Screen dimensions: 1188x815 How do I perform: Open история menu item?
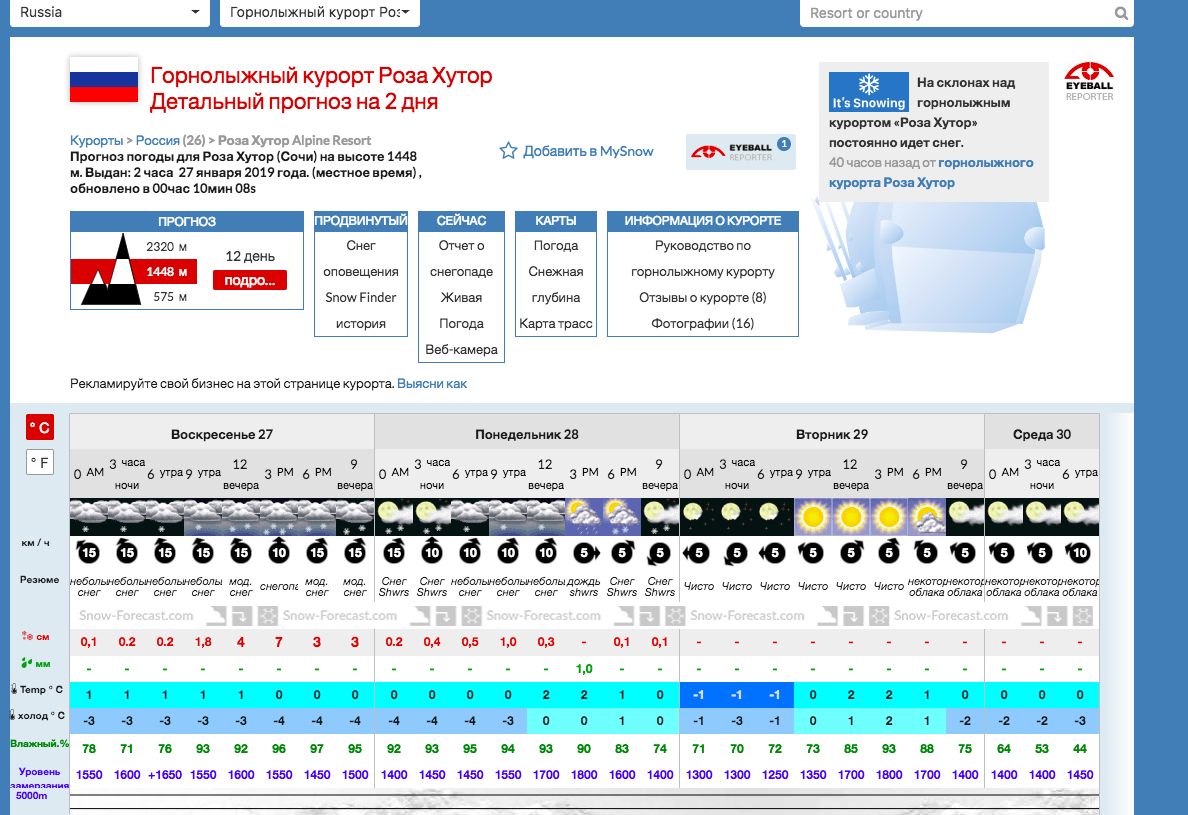[361, 323]
